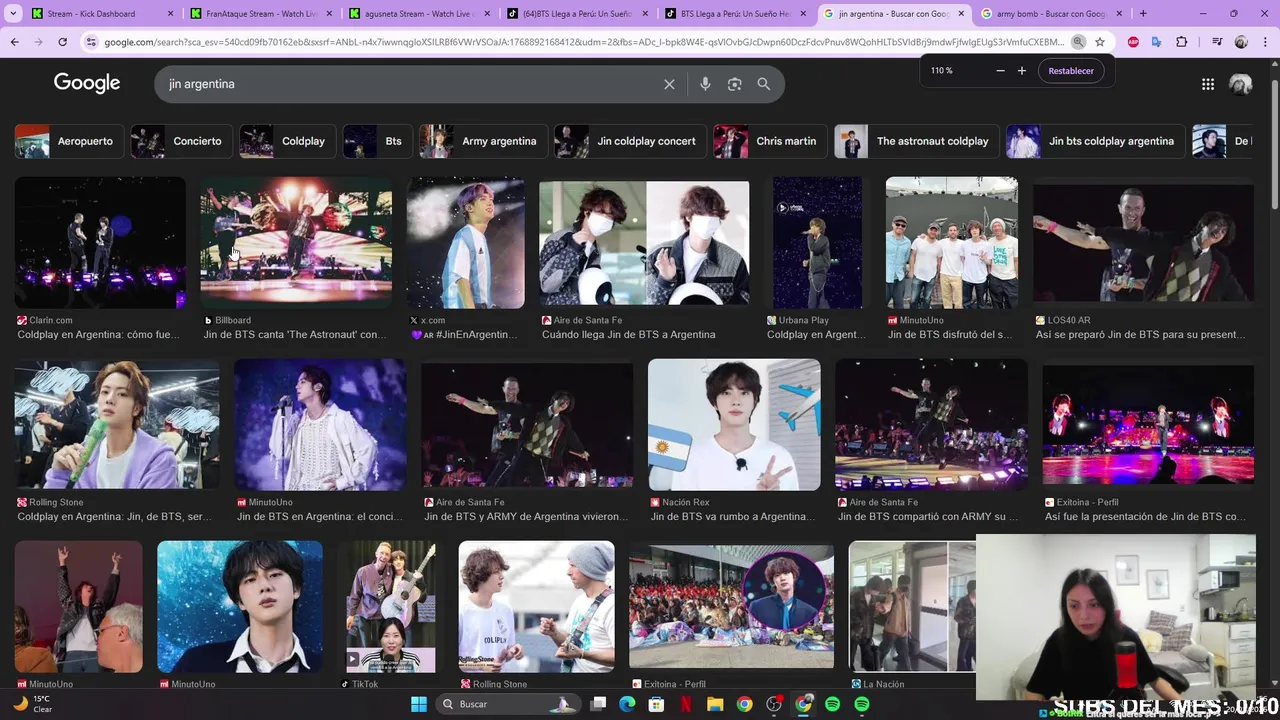The height and width of the screenshot is (720, 1280).
Task: Select the Aeropuerto filter chip
Action: (x=69, y=141)
